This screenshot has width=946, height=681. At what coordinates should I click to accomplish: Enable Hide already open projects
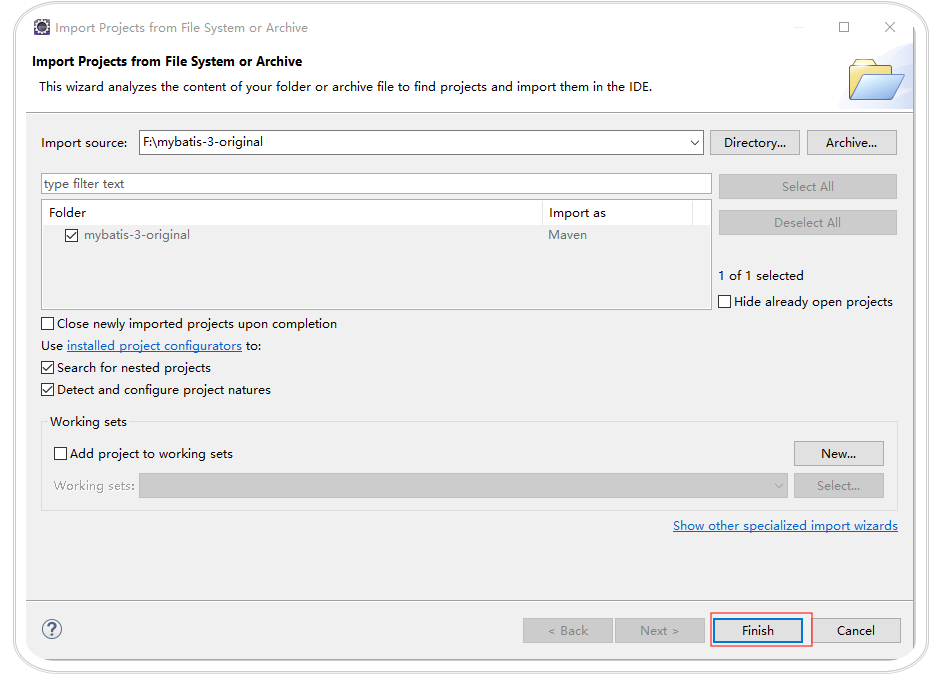click(x=725, y=302)
